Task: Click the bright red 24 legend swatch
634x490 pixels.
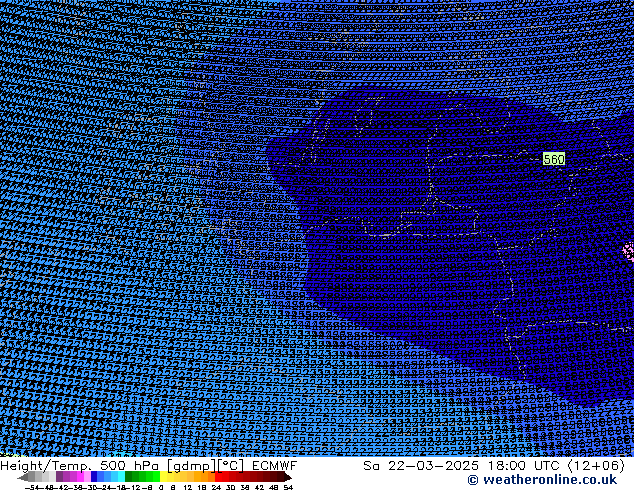Action: pyautogui.click(x=218, y=477)
